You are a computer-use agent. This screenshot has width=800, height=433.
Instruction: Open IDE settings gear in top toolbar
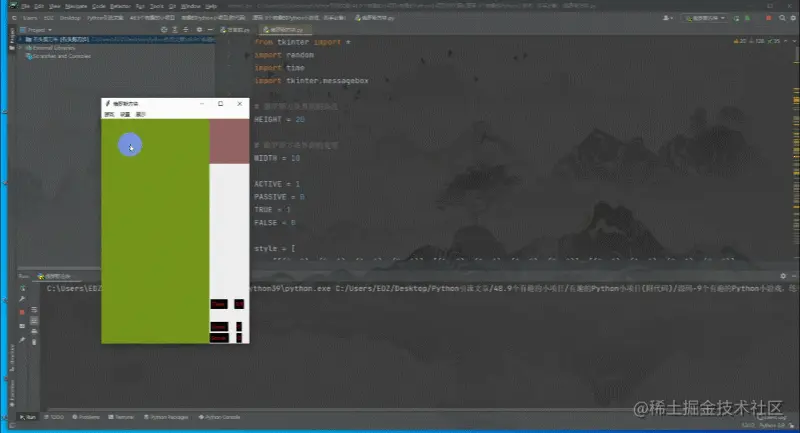(793, 18)
